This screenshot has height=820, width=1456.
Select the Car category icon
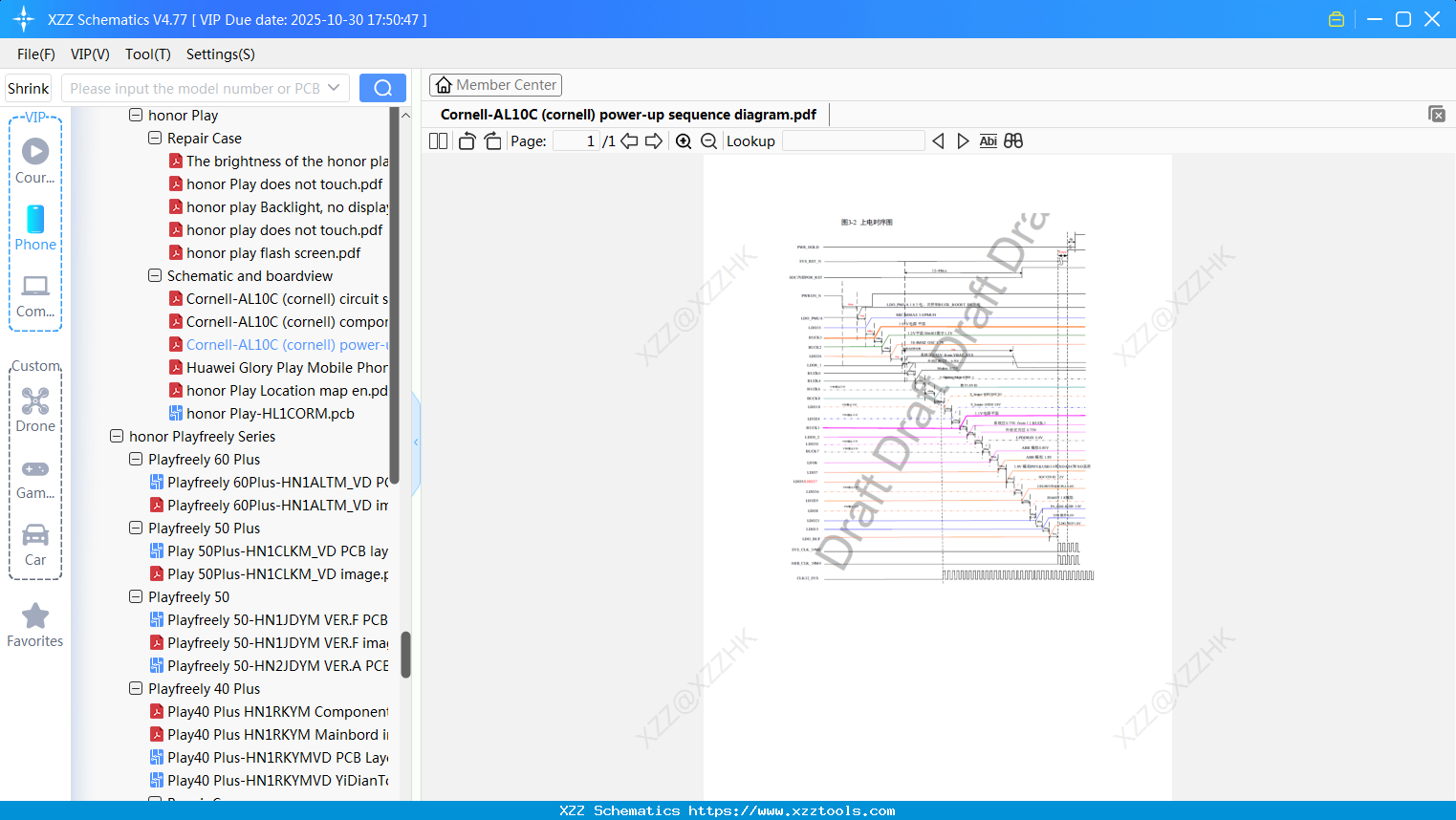35,545
